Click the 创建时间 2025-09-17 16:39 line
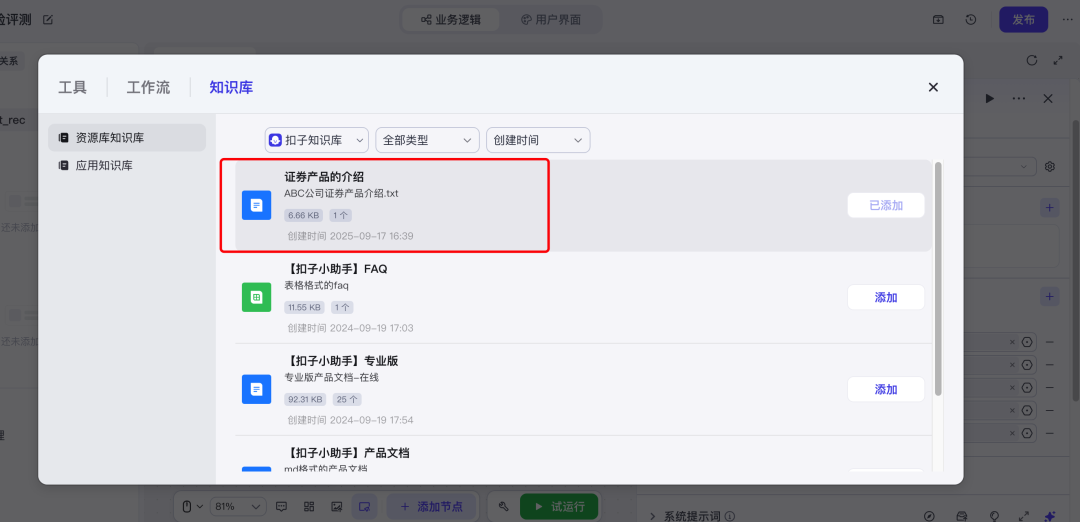The height and width of the screenshot is (522, 1080). tap(351, 236)
